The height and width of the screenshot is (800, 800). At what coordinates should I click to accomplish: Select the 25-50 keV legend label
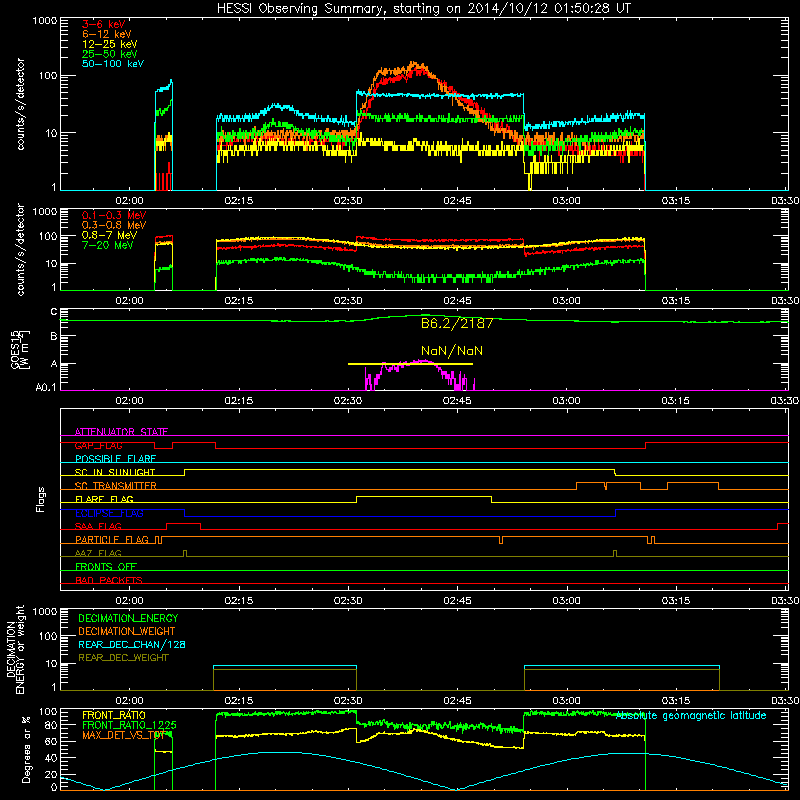(110, 54)
